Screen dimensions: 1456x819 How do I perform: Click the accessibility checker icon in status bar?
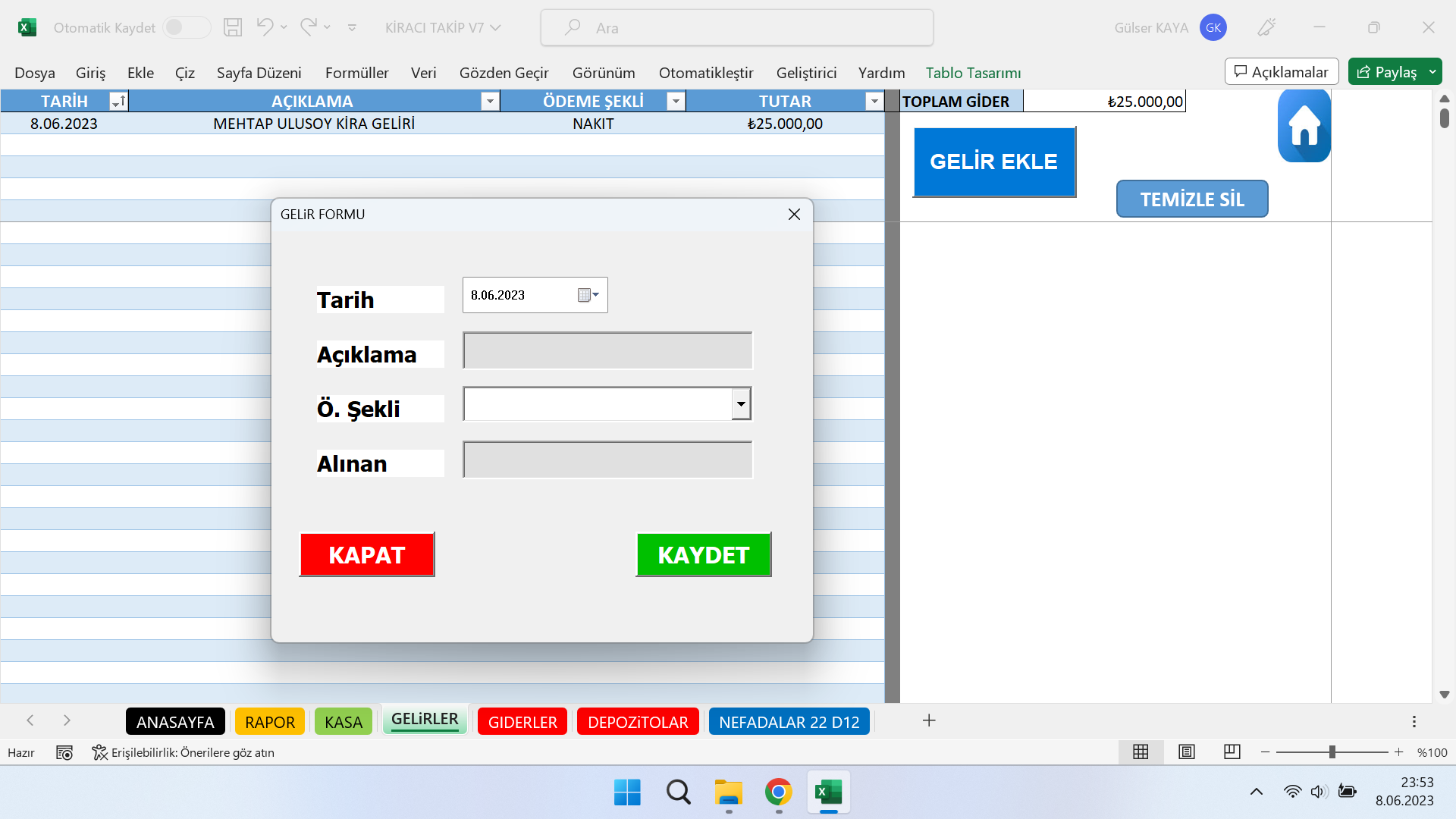tap(99, 752)
